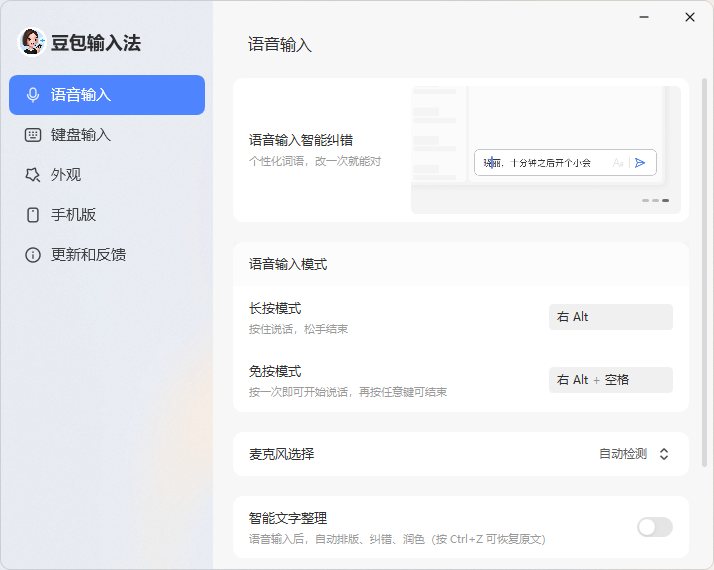Screen dimensions: 714x570
Task: Click the microphone icon in sidebar
Action: 33,95
